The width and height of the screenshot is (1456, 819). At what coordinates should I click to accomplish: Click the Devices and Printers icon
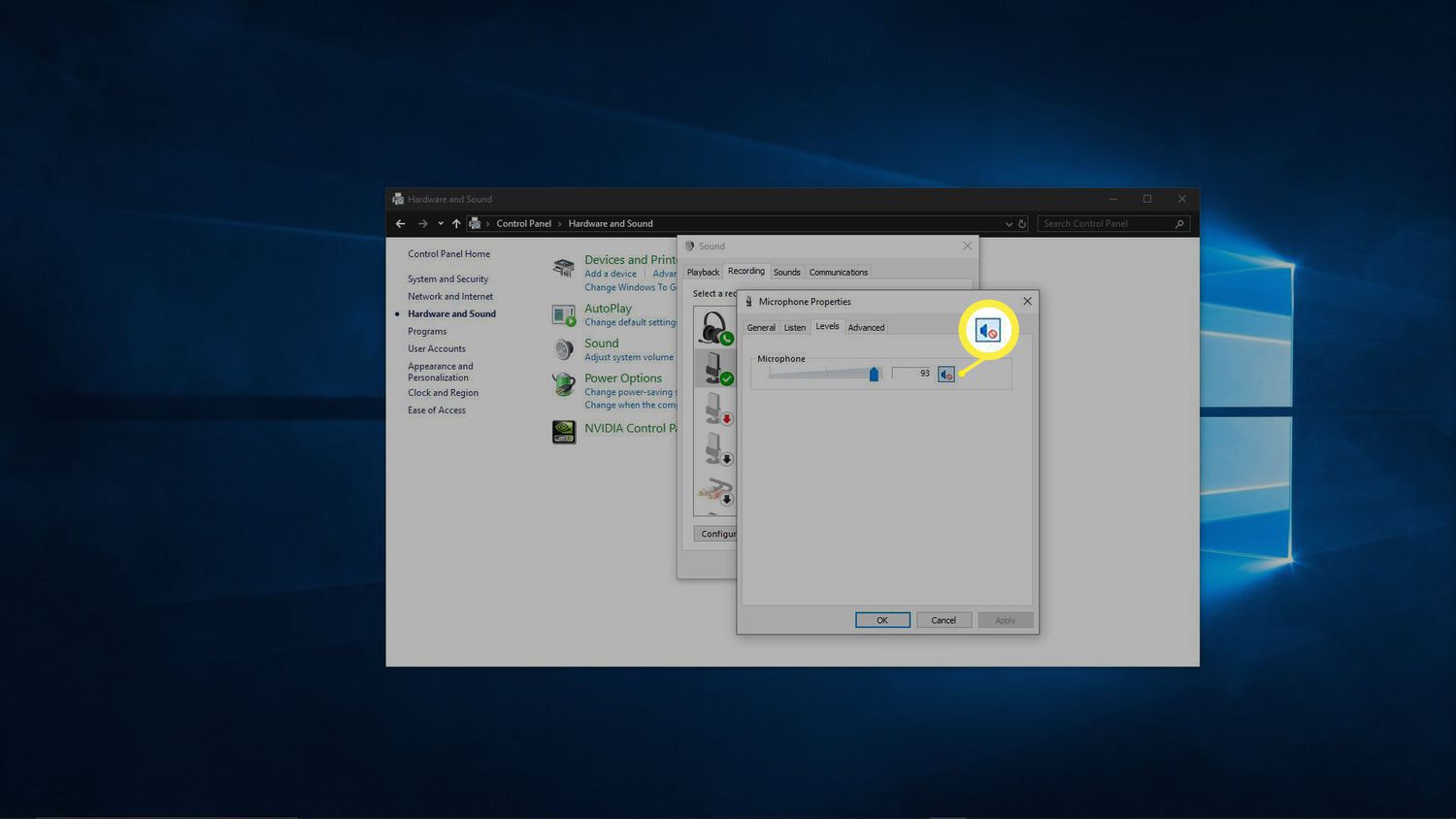coord(564,268)
